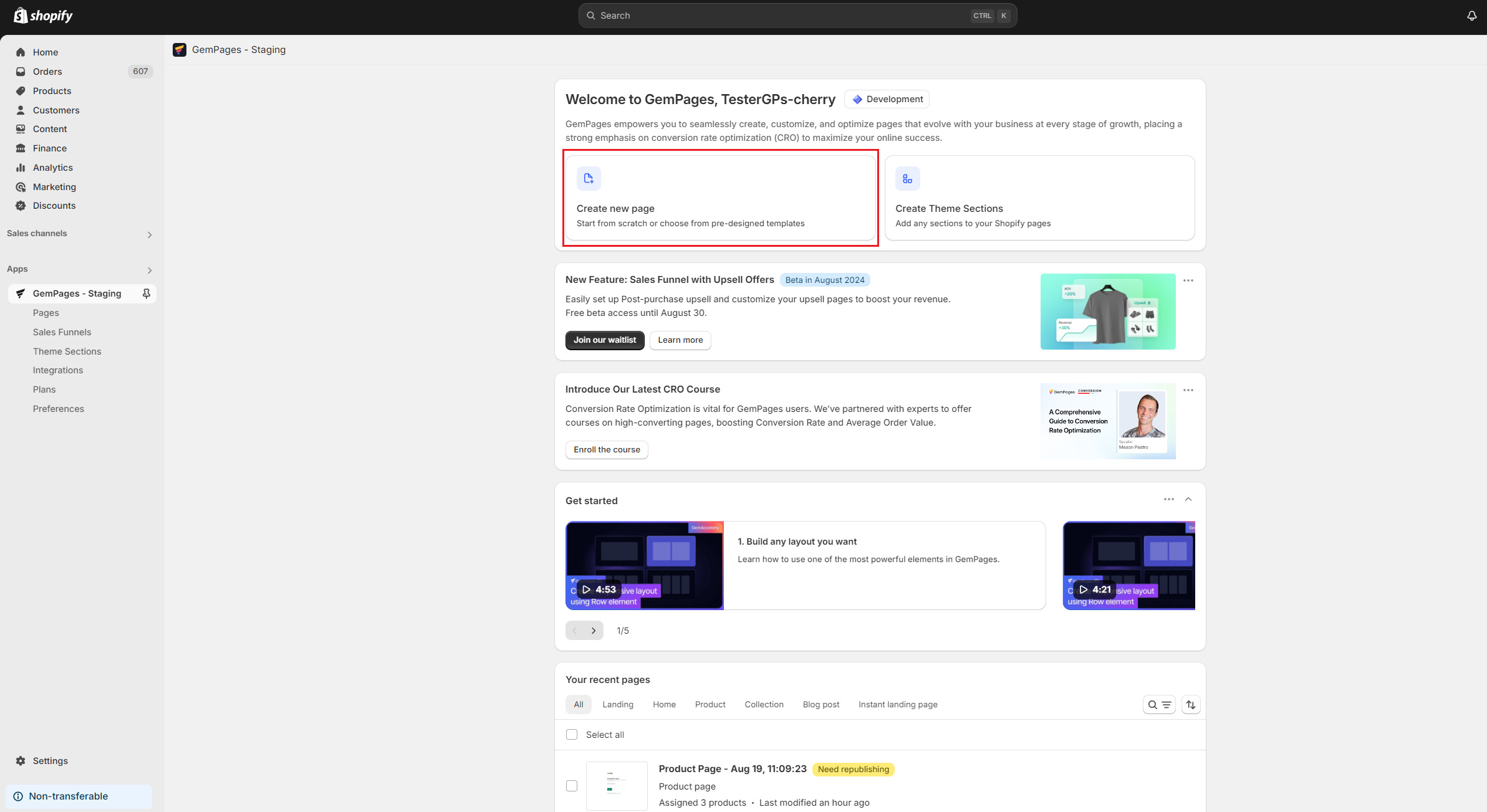Open three-dot menu on CRO Course card
This screenshot has width=1487, height=812.
tap(1188, 390)
